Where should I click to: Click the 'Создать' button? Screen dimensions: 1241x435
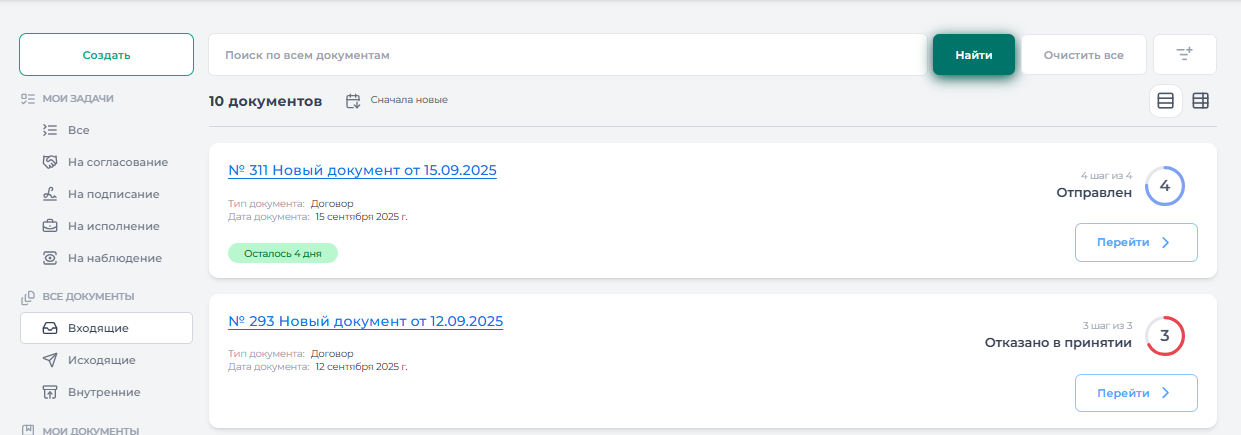point(106,55)
